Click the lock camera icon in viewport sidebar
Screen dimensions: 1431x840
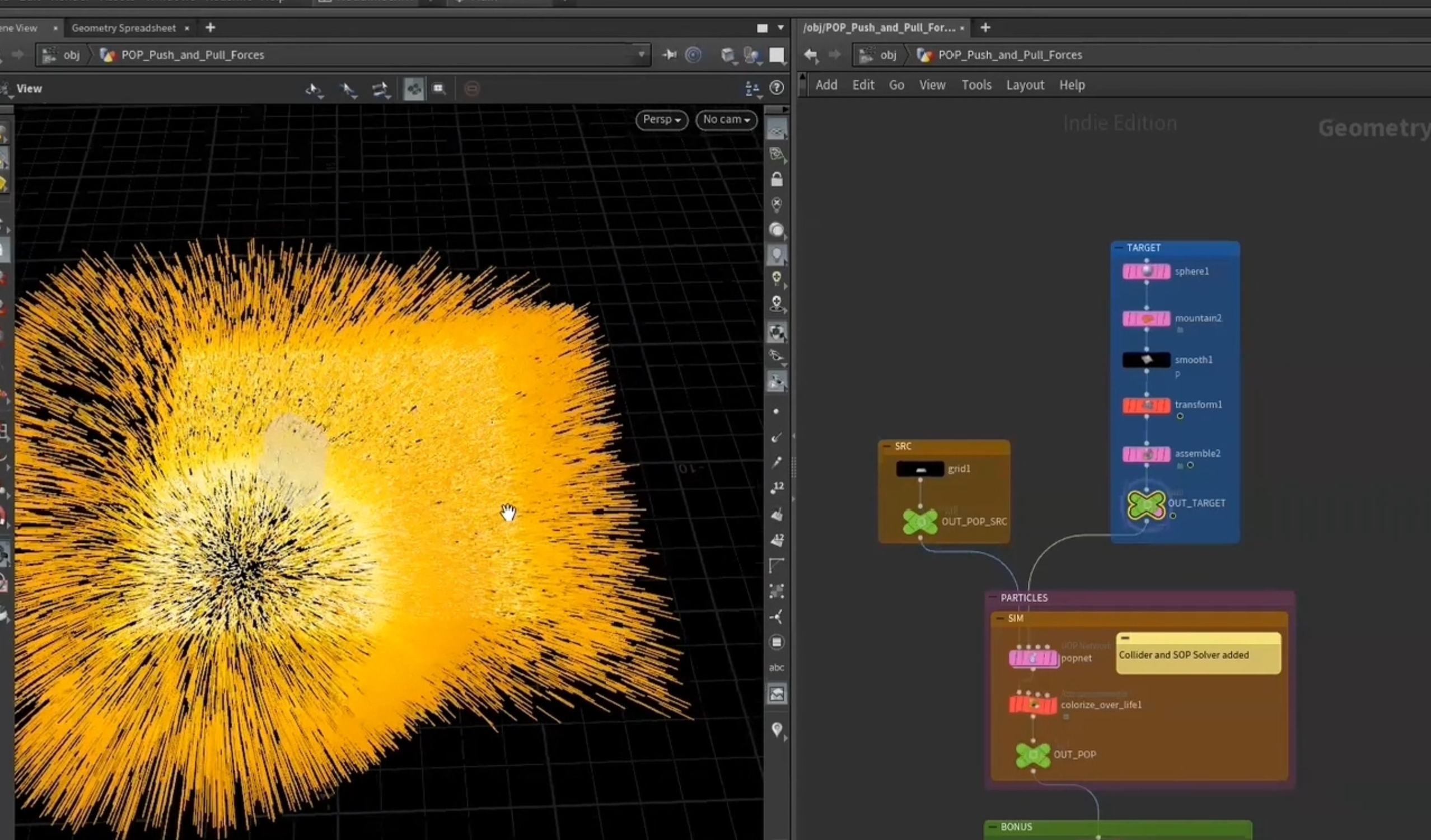tap(777, 179)
